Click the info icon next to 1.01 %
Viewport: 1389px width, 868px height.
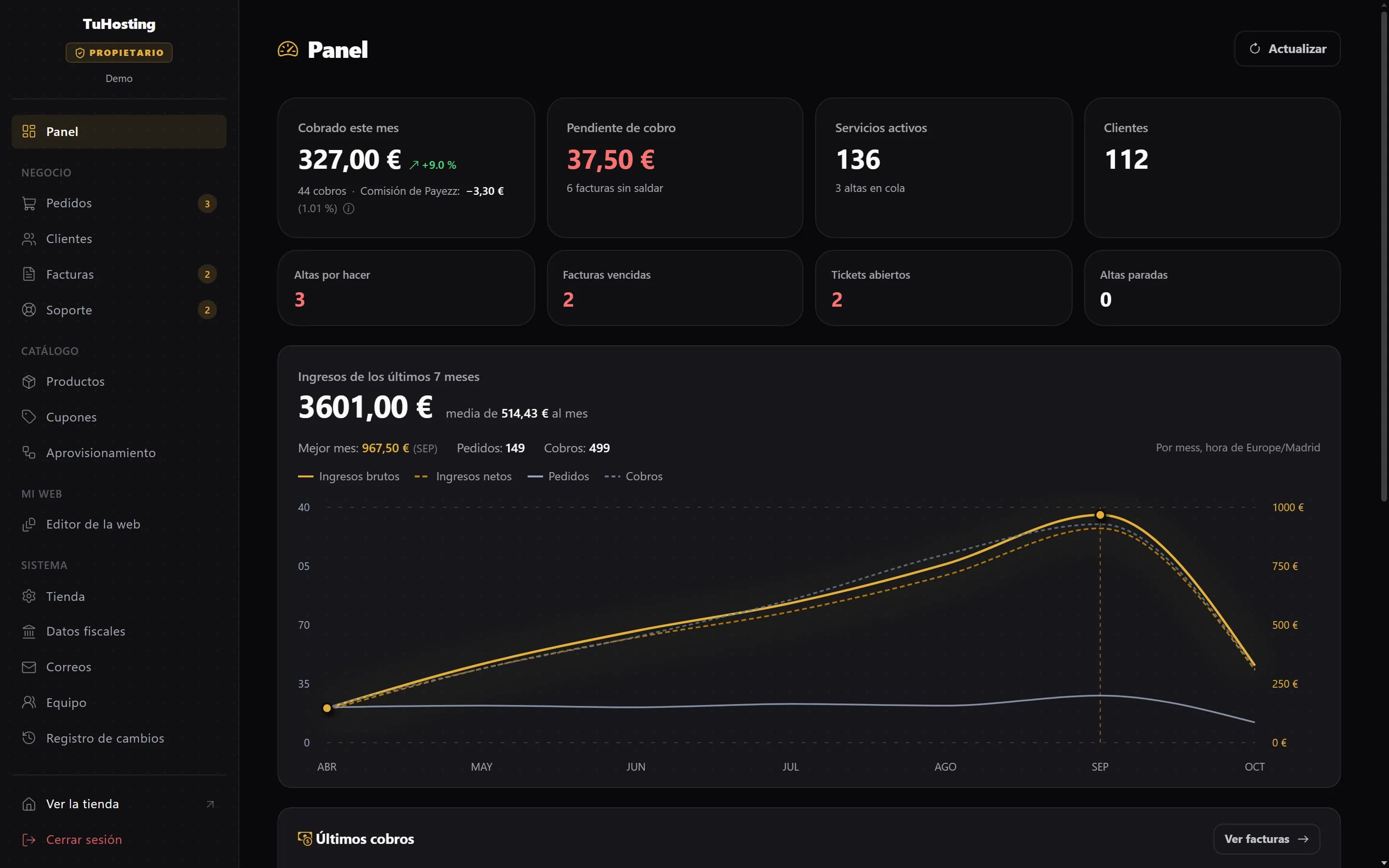tap(348, 209)
